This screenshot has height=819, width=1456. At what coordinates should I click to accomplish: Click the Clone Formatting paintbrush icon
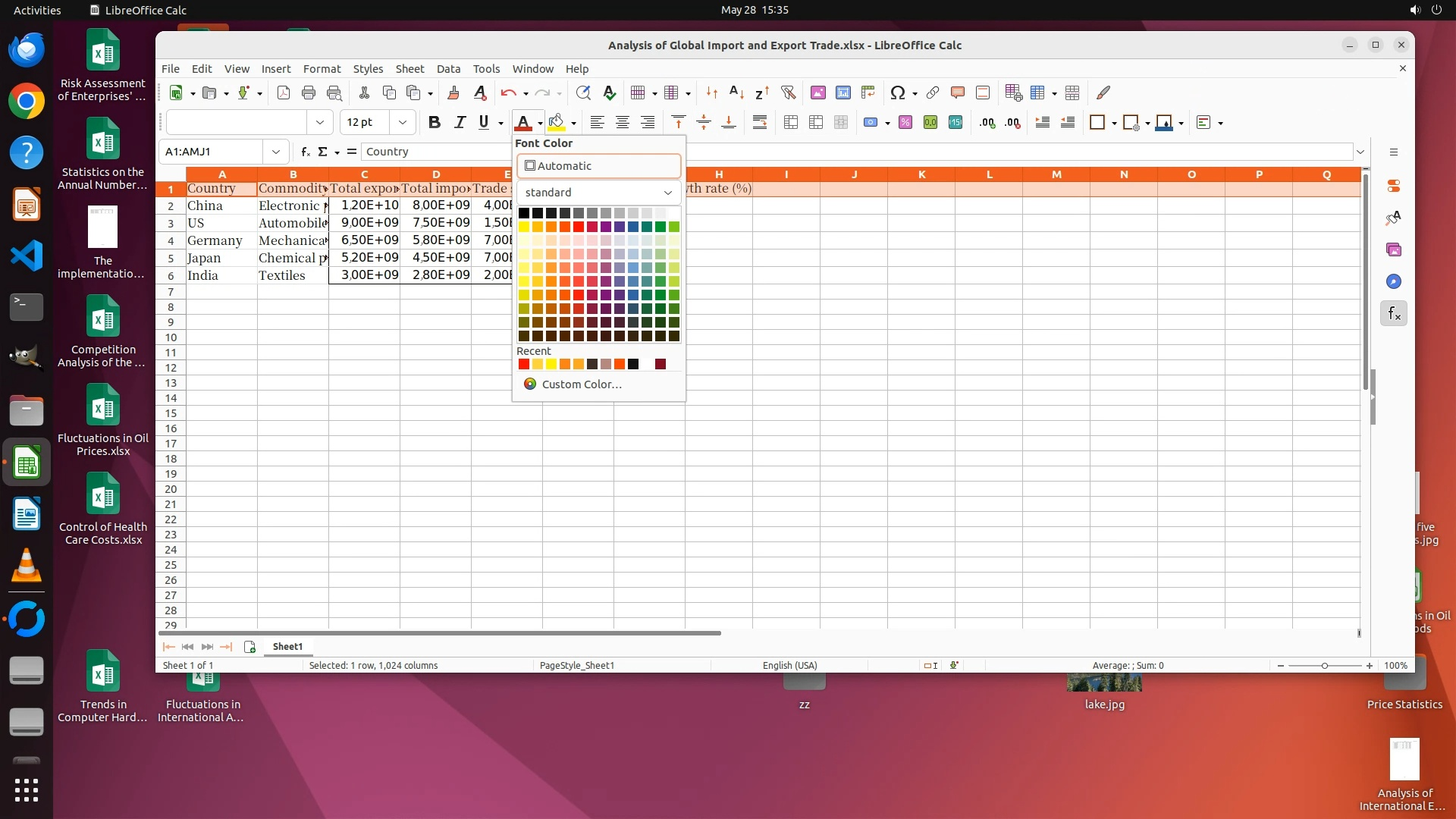tap(453, 93)
